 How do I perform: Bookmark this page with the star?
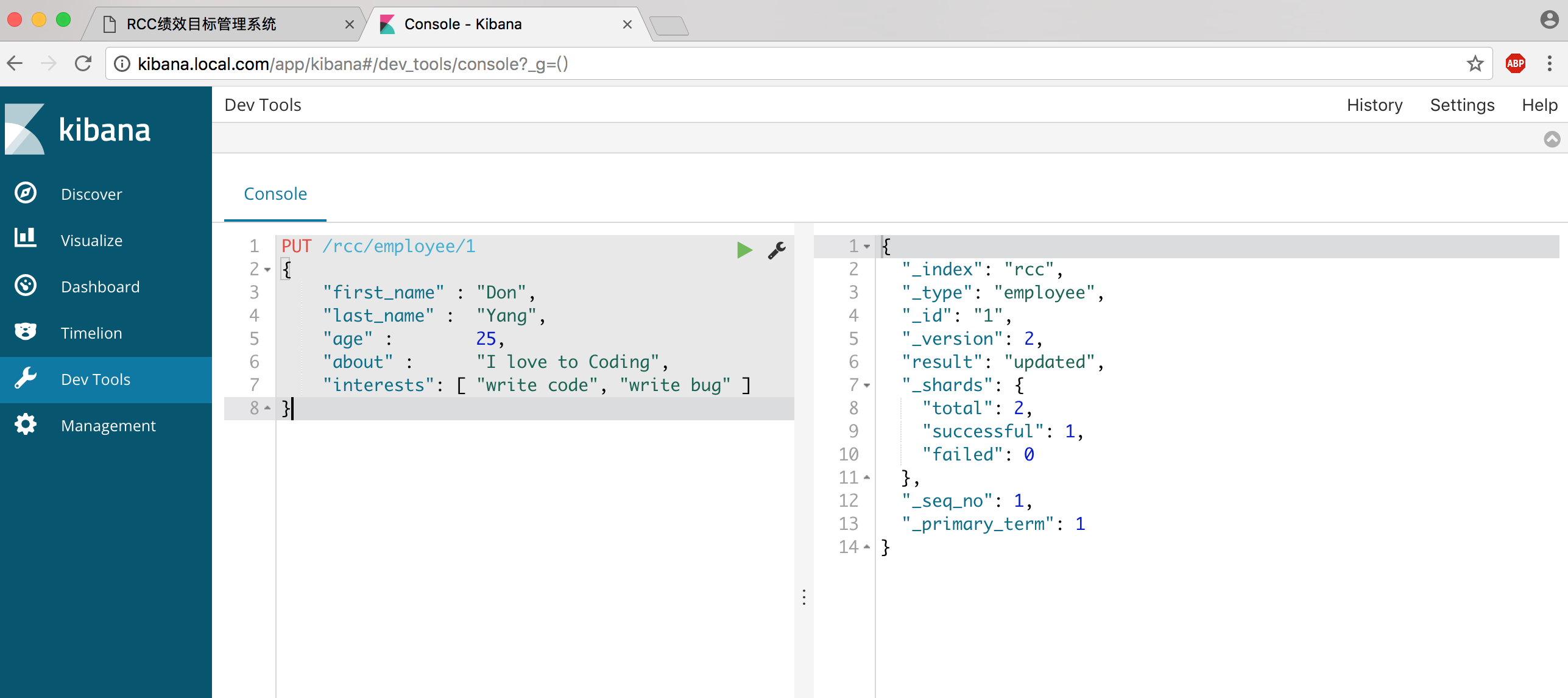pyautogui.click(x=1475, y=63)
